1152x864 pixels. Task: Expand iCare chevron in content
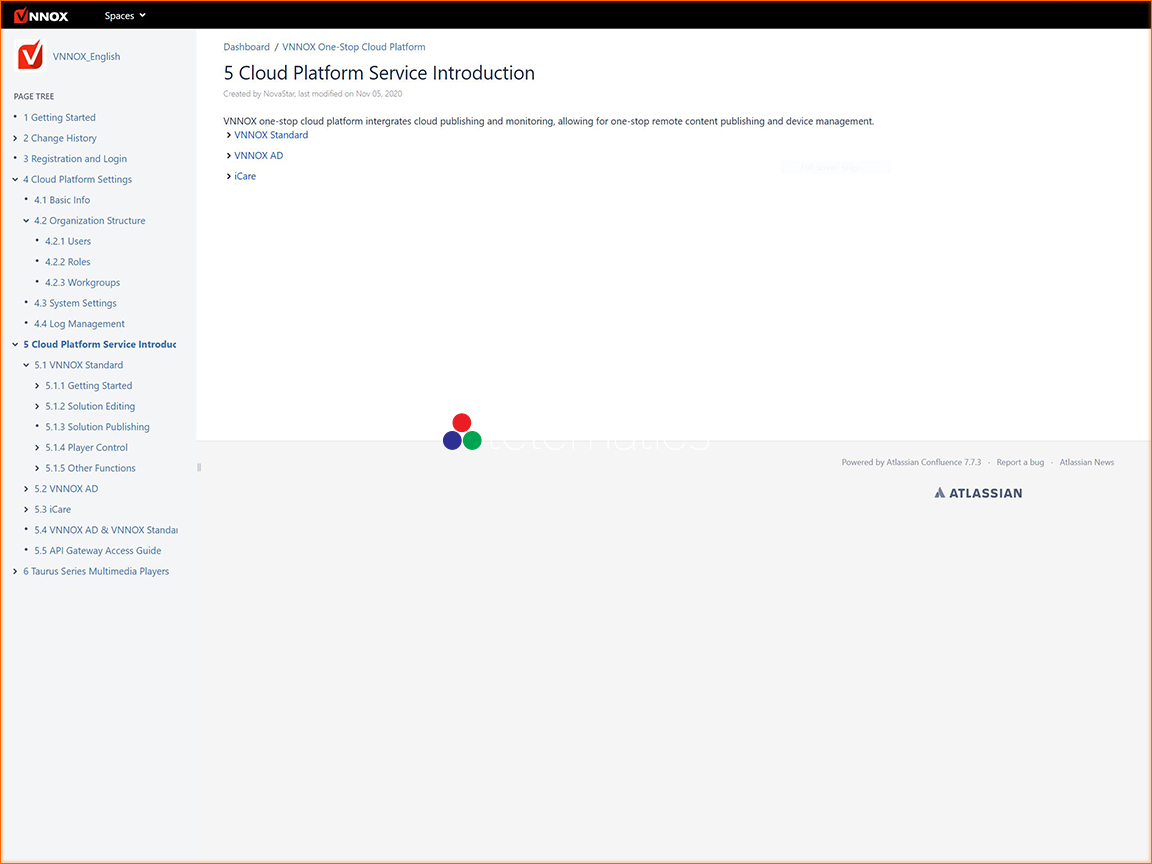click(x=228, y=176)
